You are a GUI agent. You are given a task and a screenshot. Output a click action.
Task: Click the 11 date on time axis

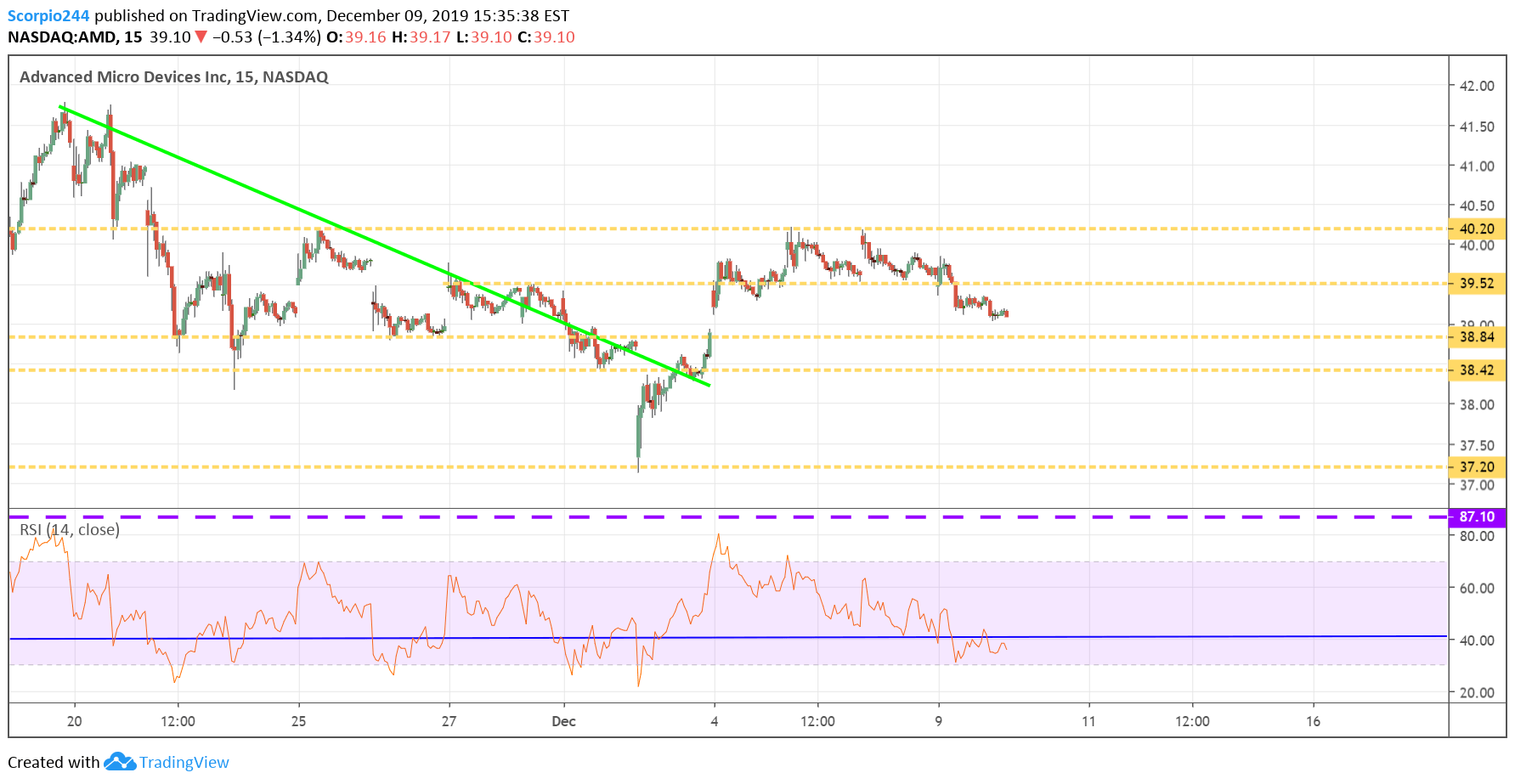pos(1088,721)
